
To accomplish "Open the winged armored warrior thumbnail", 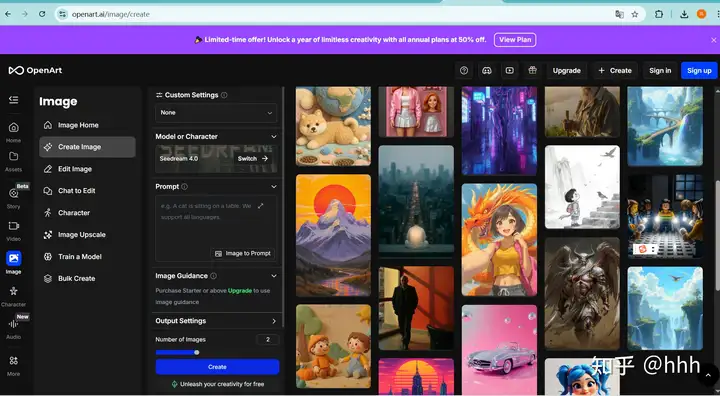I will (582, 294).
